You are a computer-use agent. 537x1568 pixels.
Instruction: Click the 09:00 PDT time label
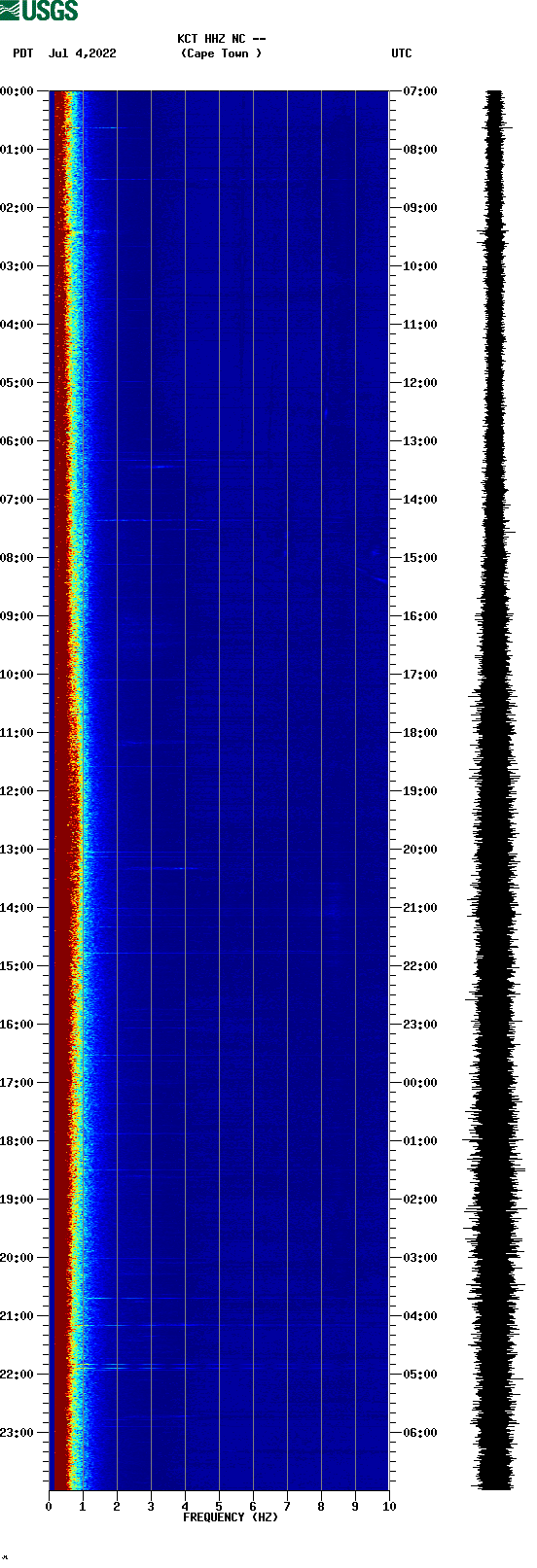(x=18, y=616)
